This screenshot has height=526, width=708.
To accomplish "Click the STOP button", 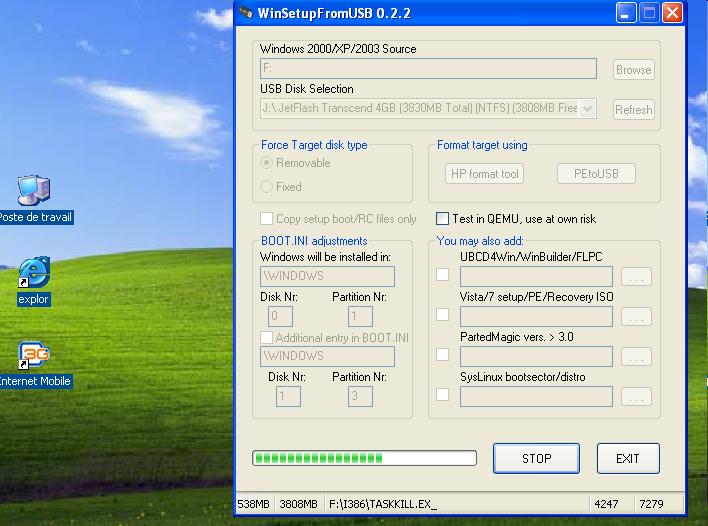I will point(536,458).
